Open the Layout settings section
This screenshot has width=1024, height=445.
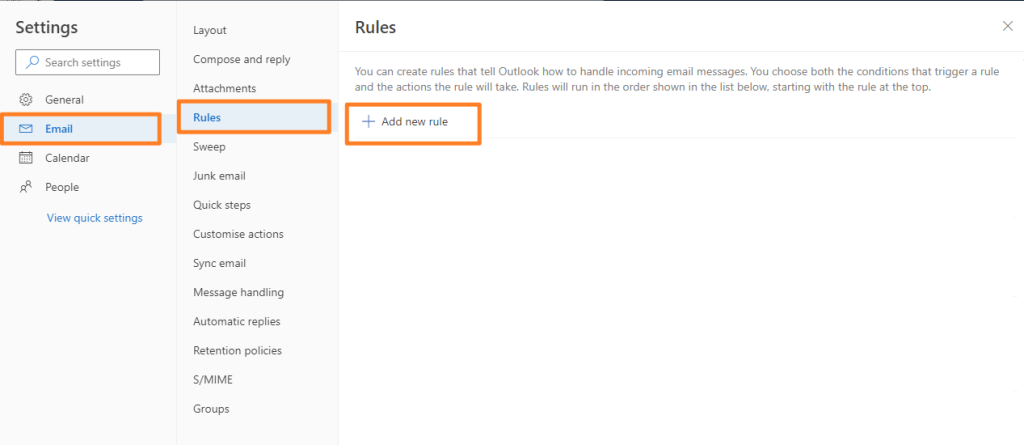210,30
